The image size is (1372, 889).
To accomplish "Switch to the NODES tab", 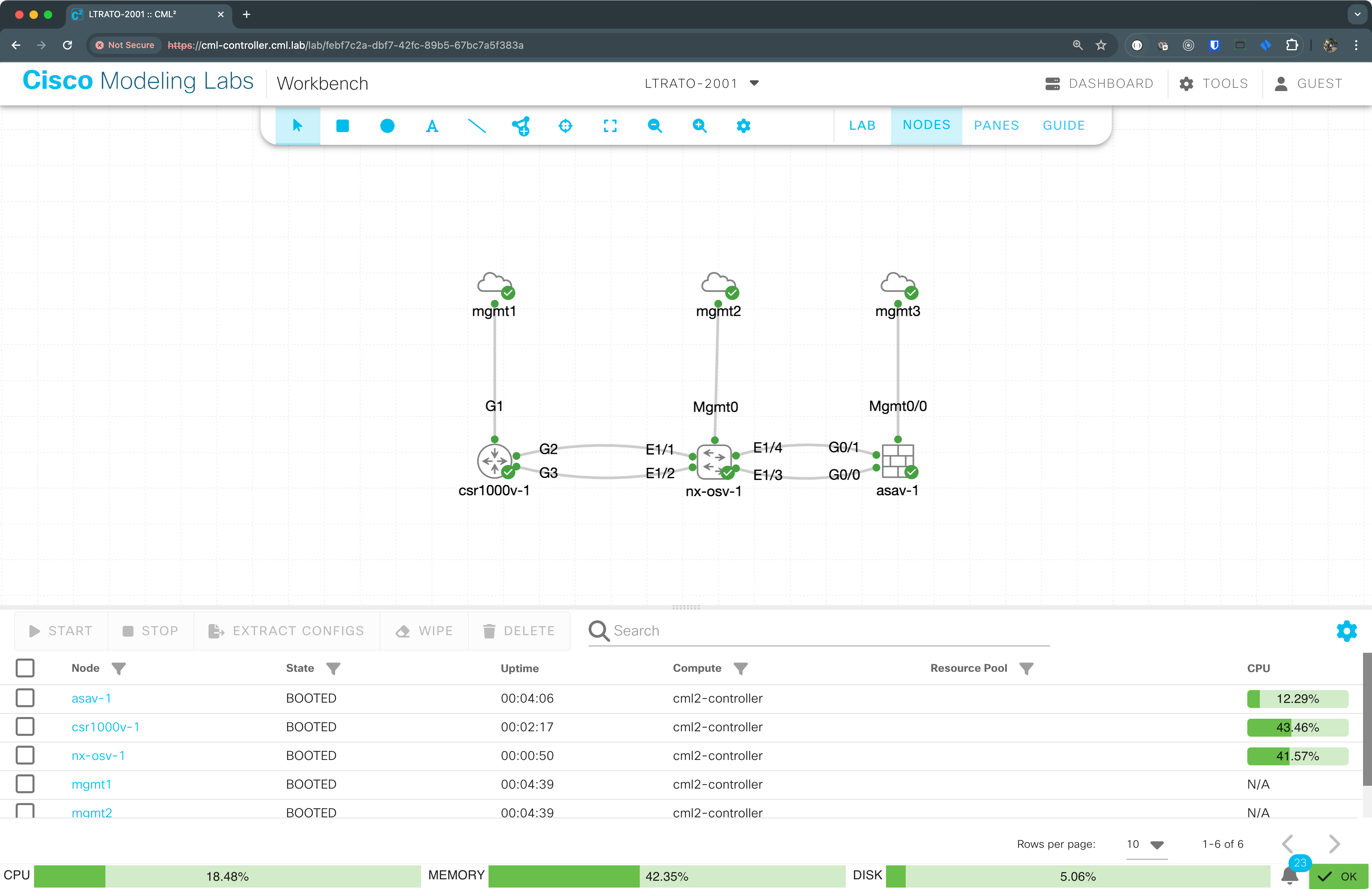I will [x=926, y=125].
